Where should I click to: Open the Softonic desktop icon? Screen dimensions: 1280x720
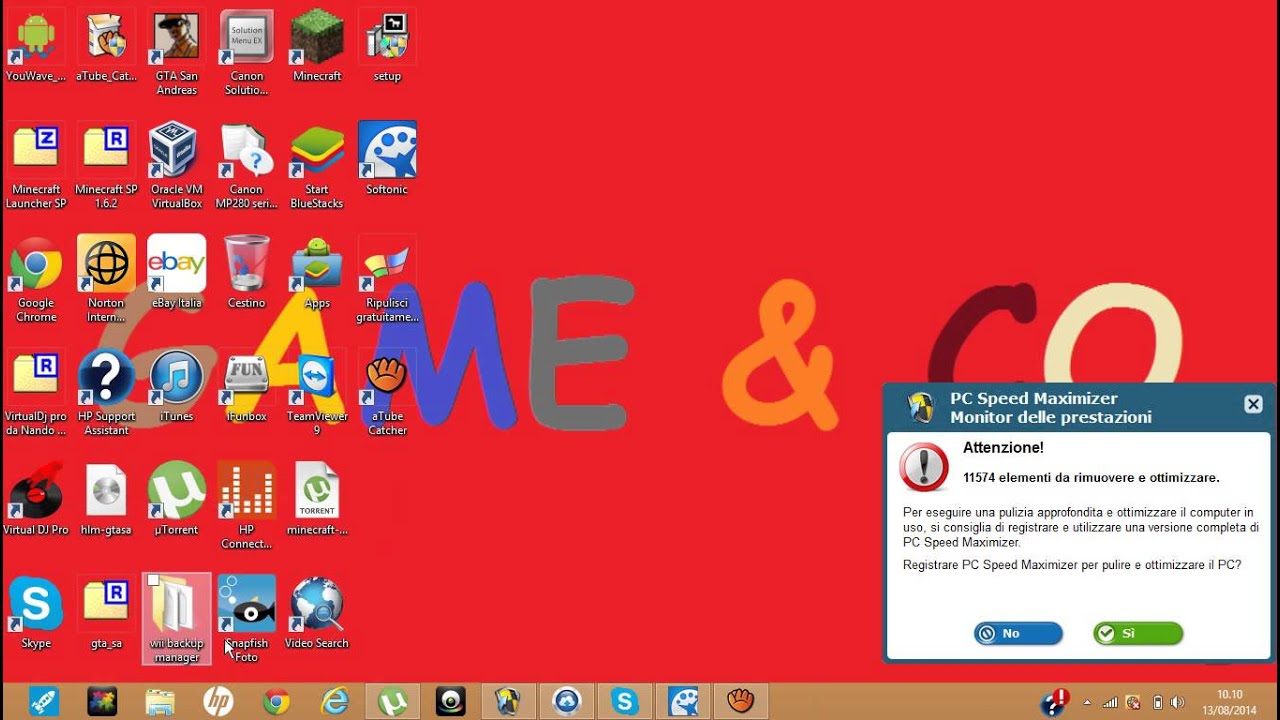387,160
